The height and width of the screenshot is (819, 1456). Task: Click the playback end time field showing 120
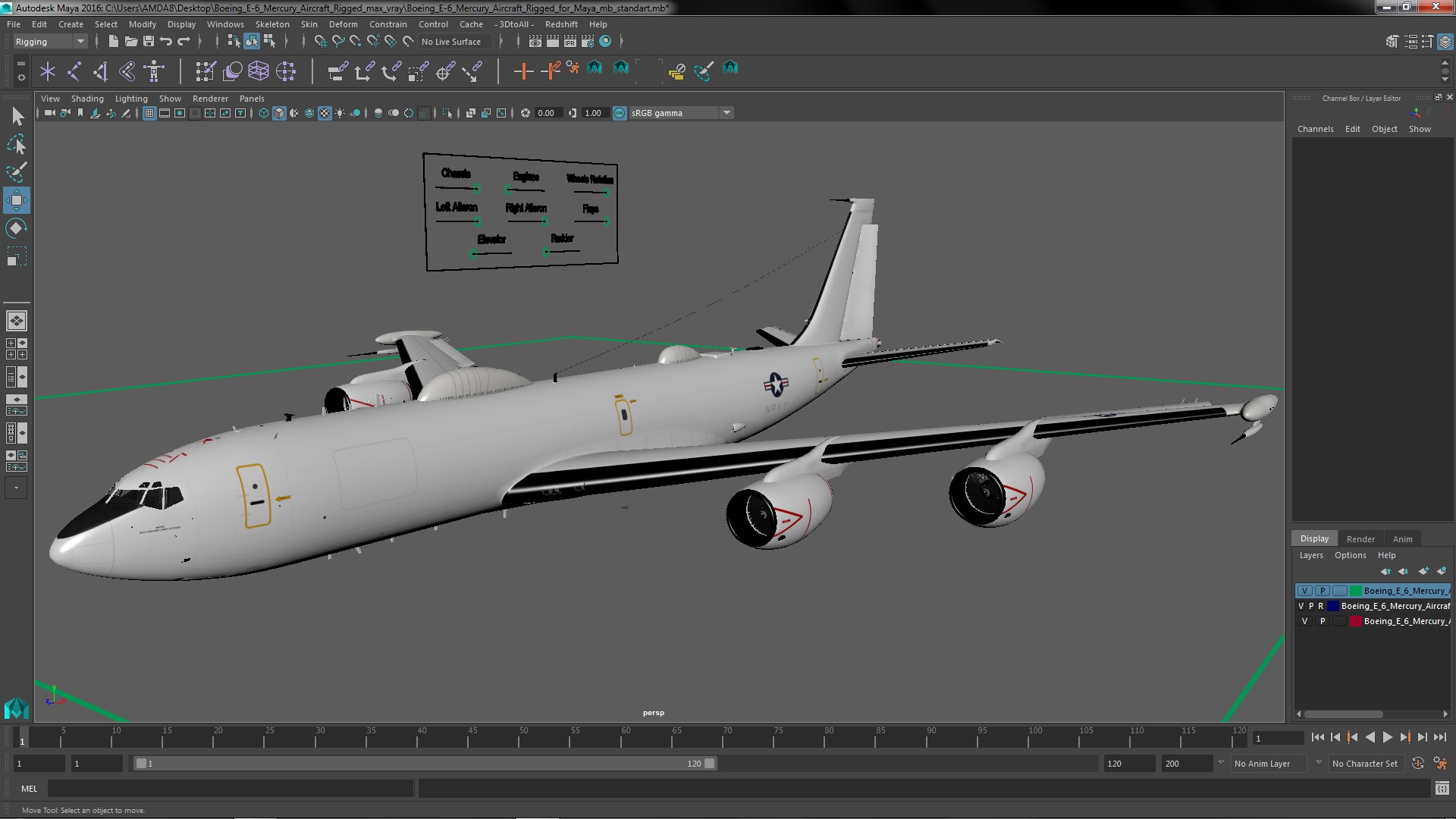click(1128, 764)
